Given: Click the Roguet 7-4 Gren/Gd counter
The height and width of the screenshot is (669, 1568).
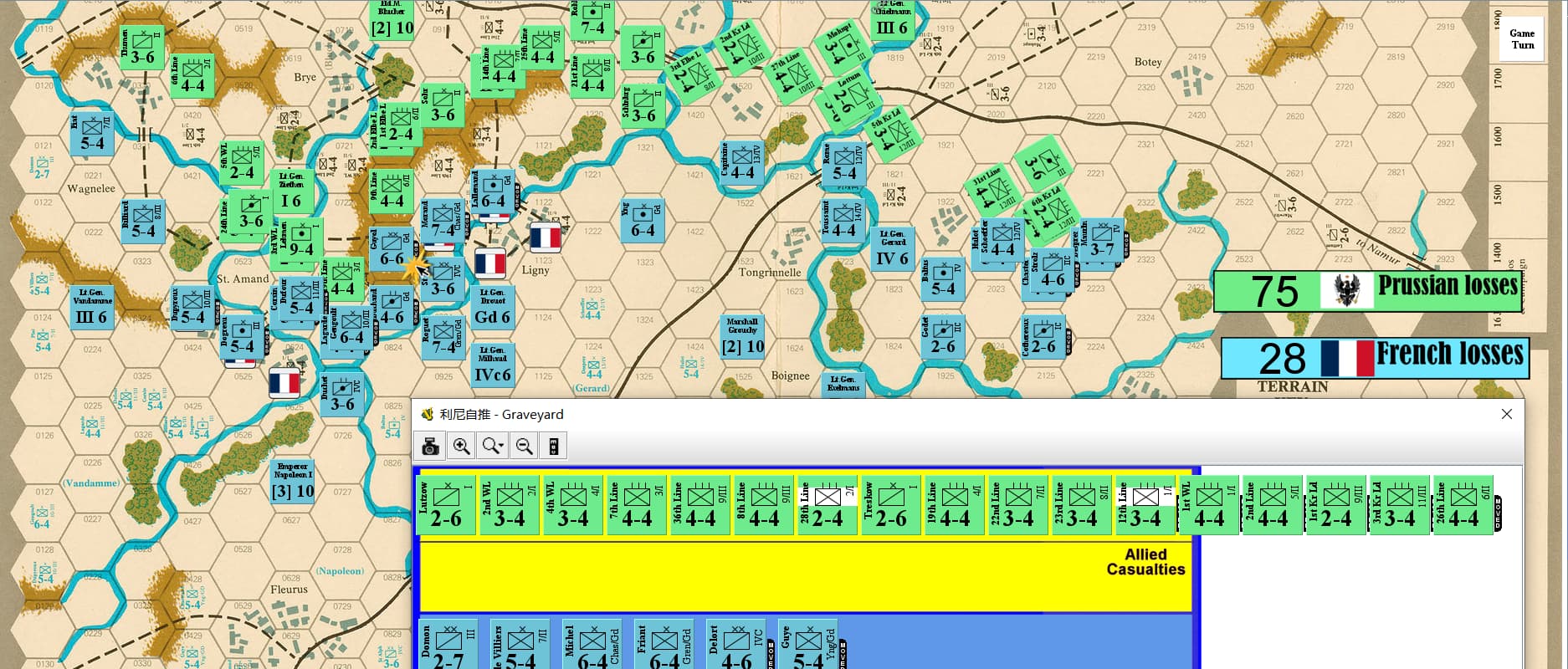Looking at the screenshot, I should (443, 337).
